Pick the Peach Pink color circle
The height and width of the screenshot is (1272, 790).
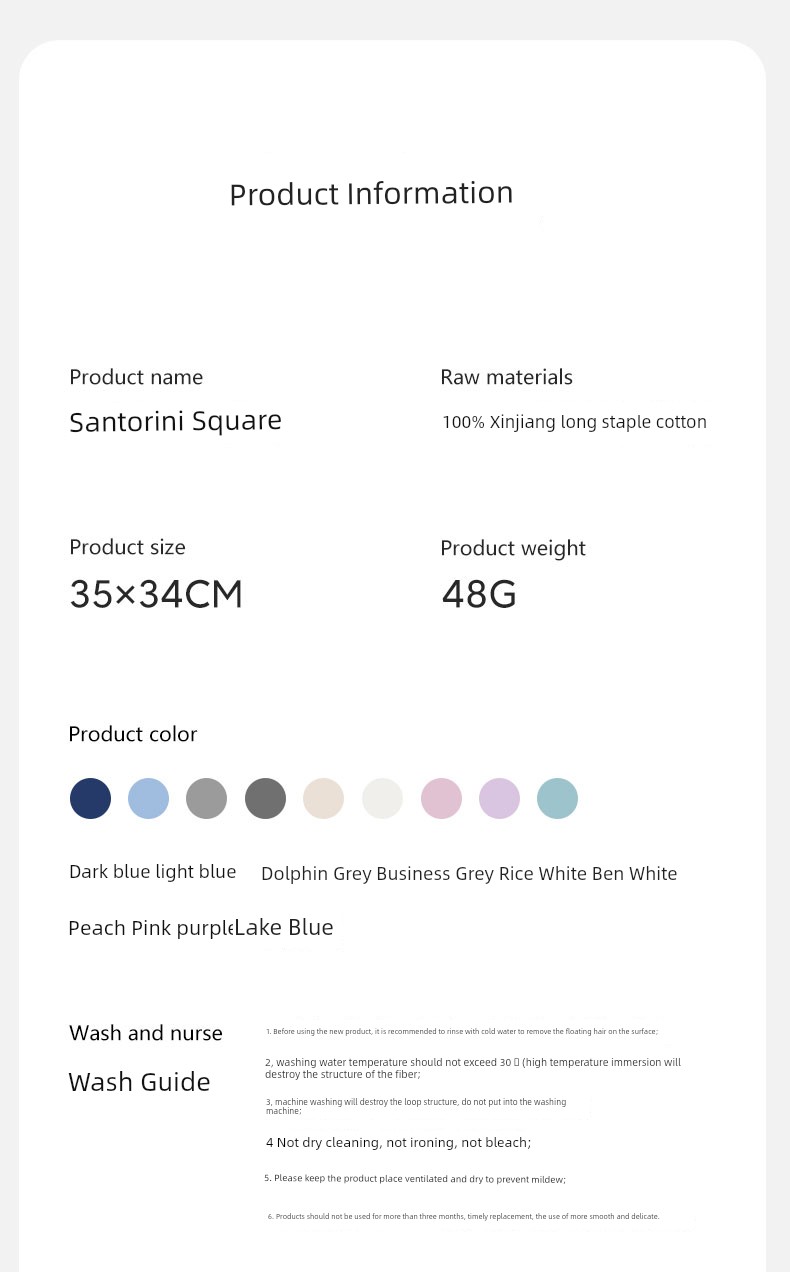[441, 798]
